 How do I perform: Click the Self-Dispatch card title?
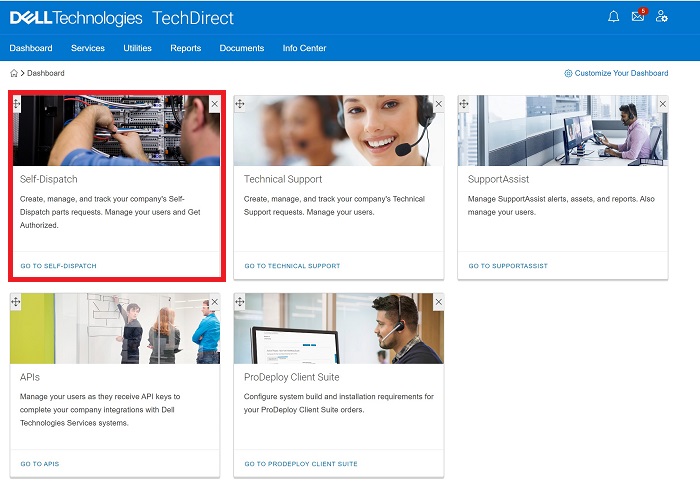[49, 179]
